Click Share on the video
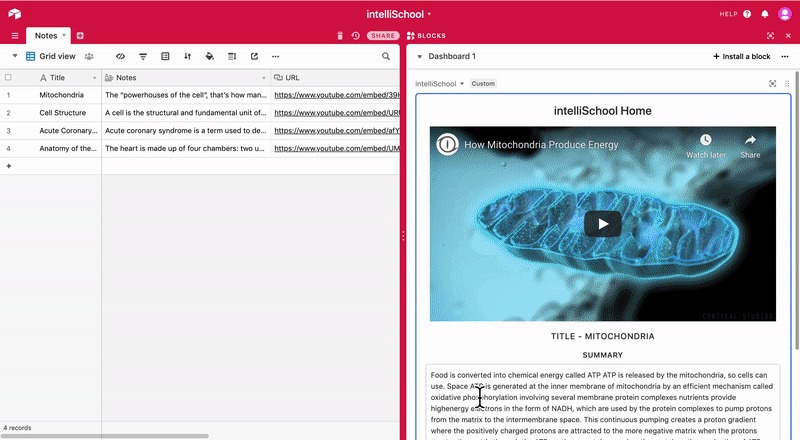This screenshot has width=800, height=440. pyautogui.click(x=750, y=146)
